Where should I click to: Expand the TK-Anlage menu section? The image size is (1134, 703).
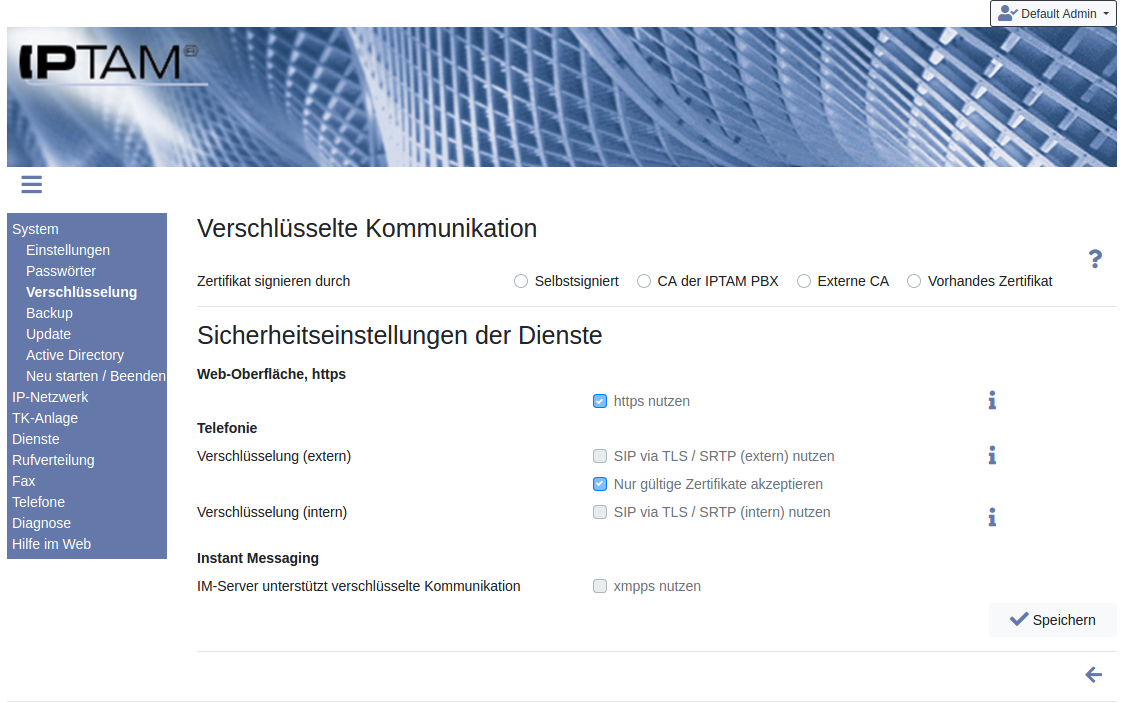point(45,418)
